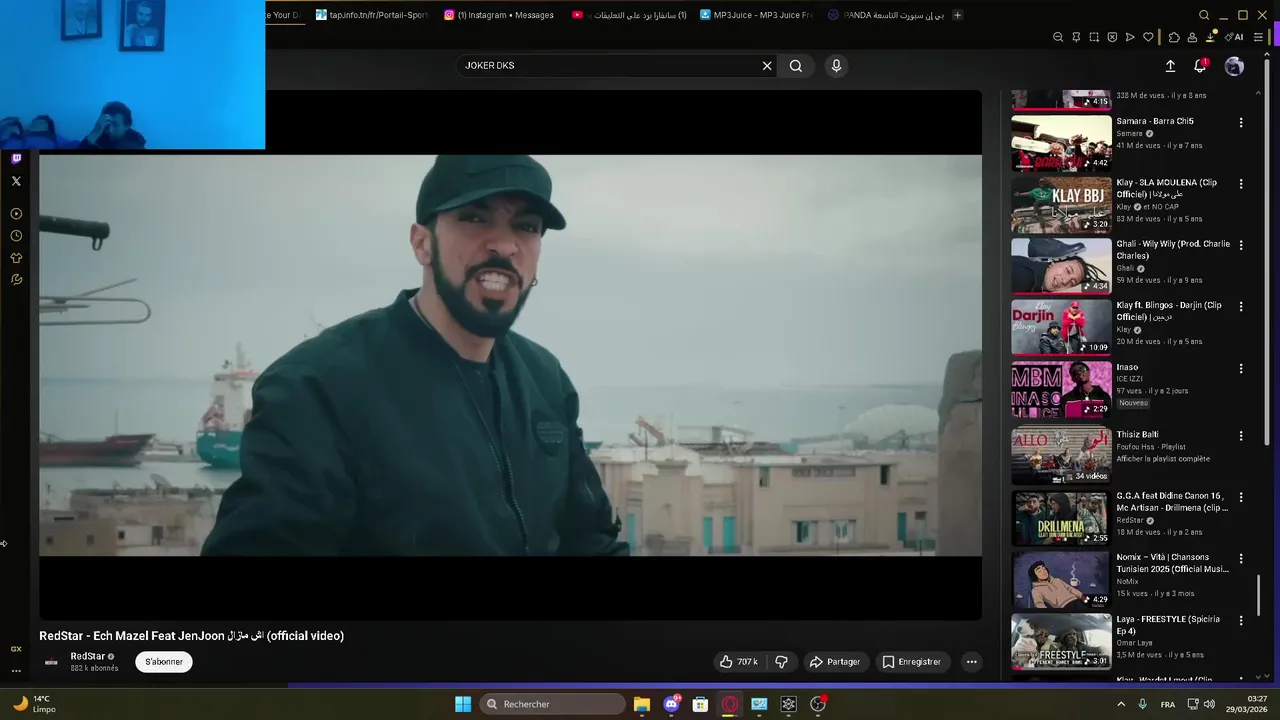Click the YouTube search magnifier button

click(796, 66)
